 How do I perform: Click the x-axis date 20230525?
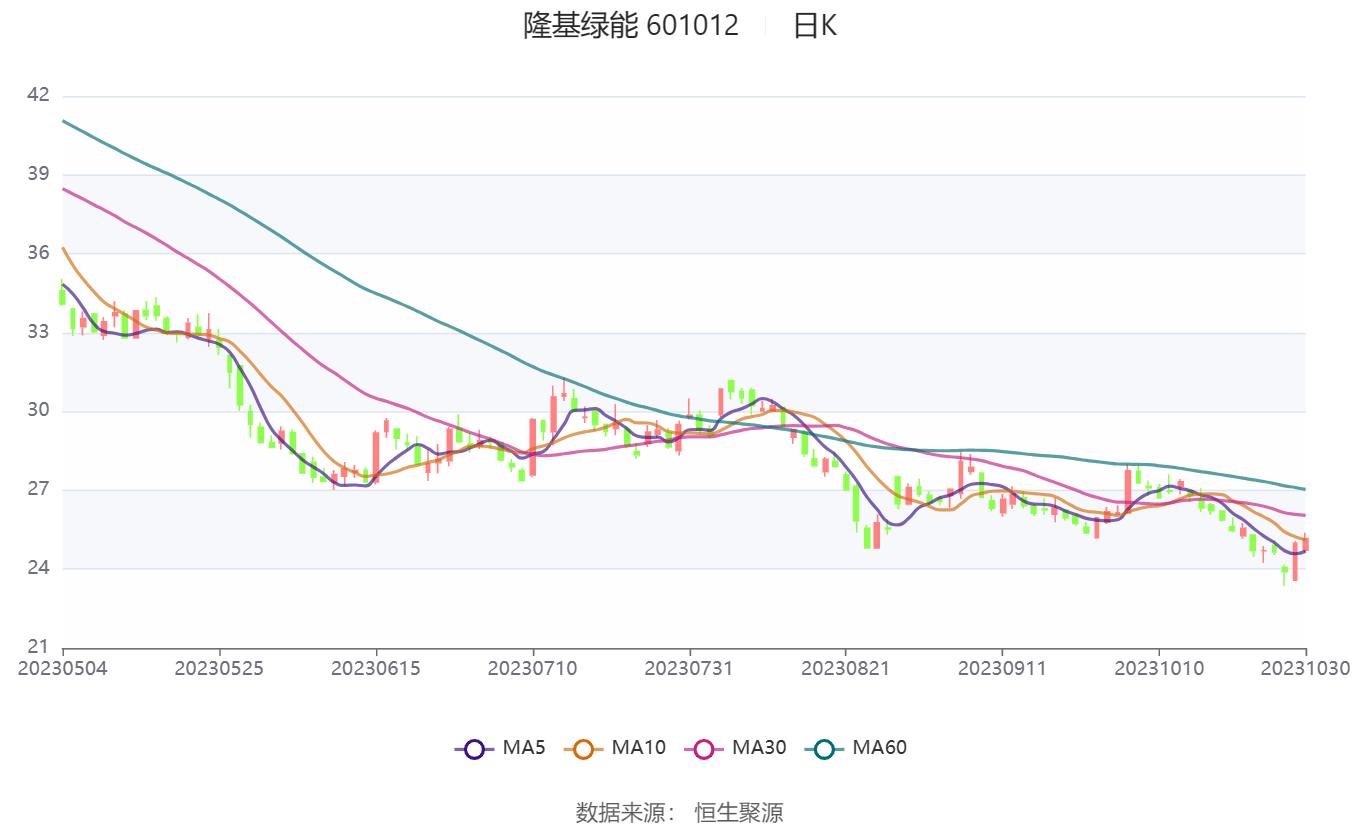point(219,668)
